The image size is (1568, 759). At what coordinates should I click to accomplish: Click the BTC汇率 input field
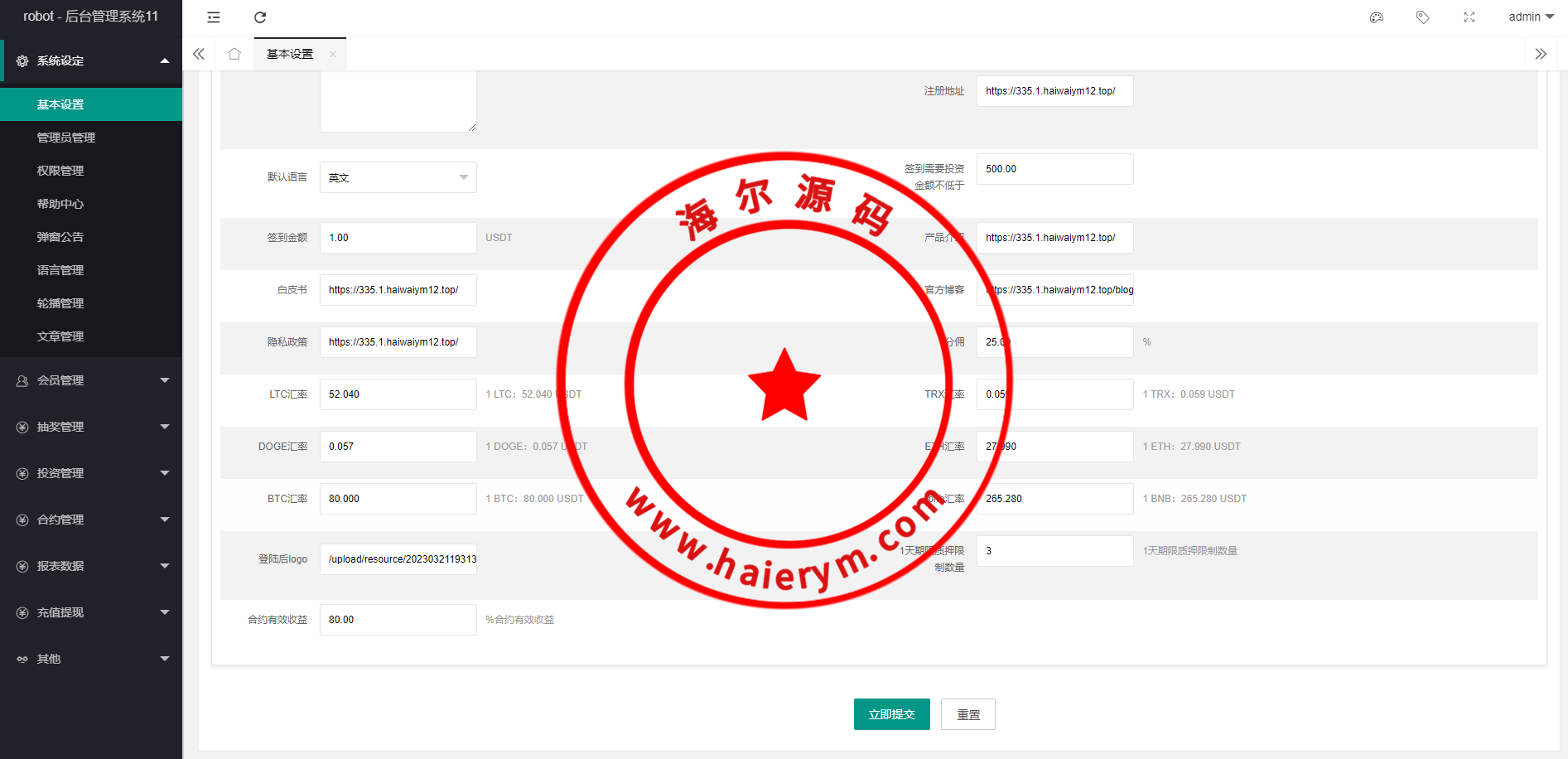pos(398,499)
